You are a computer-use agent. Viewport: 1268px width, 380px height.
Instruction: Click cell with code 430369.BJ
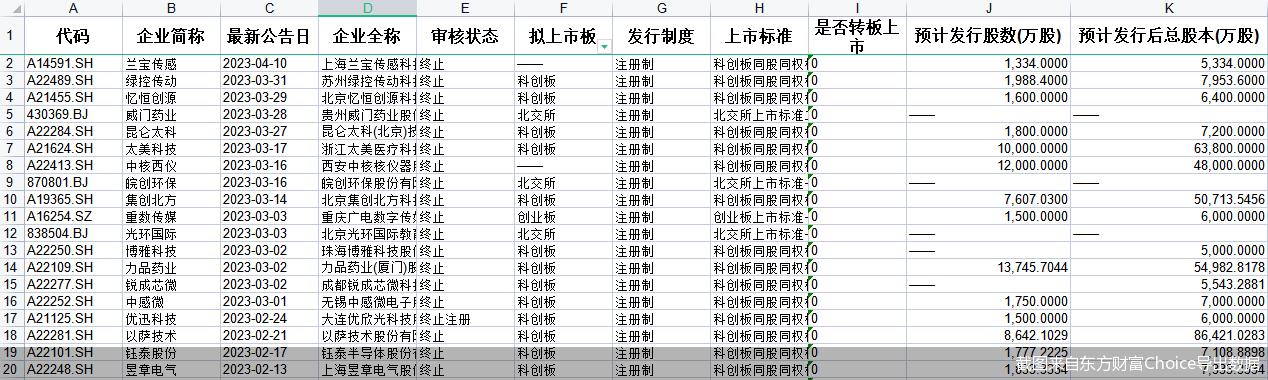pos(72,115)
